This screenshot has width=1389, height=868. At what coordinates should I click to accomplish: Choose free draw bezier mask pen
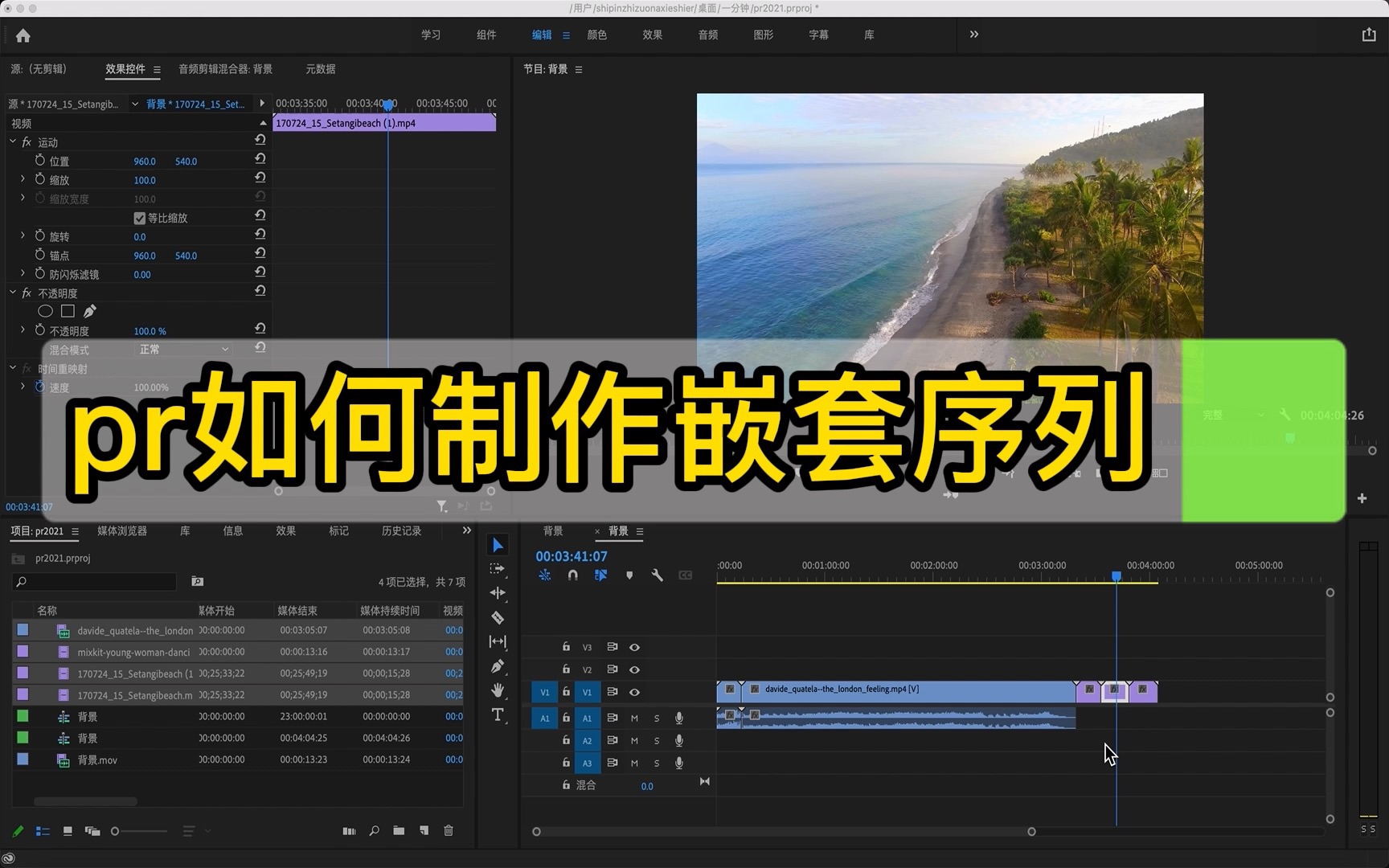90,311
